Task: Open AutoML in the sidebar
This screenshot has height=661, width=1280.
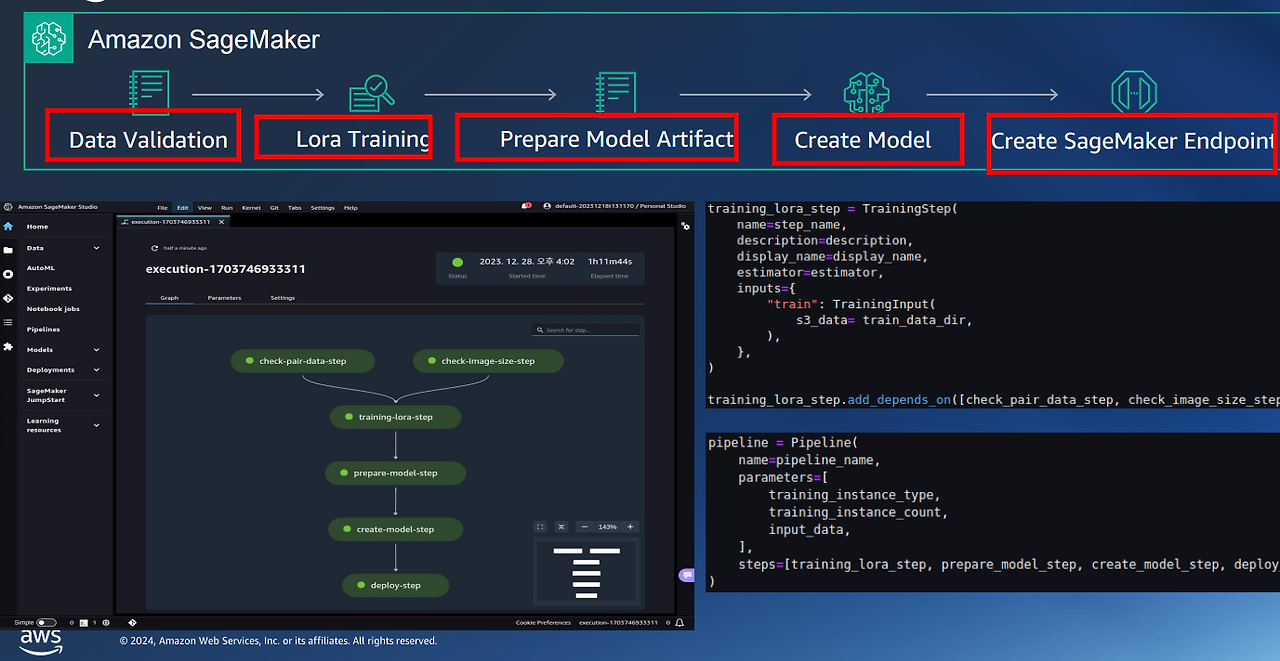Action: point(41,268)
